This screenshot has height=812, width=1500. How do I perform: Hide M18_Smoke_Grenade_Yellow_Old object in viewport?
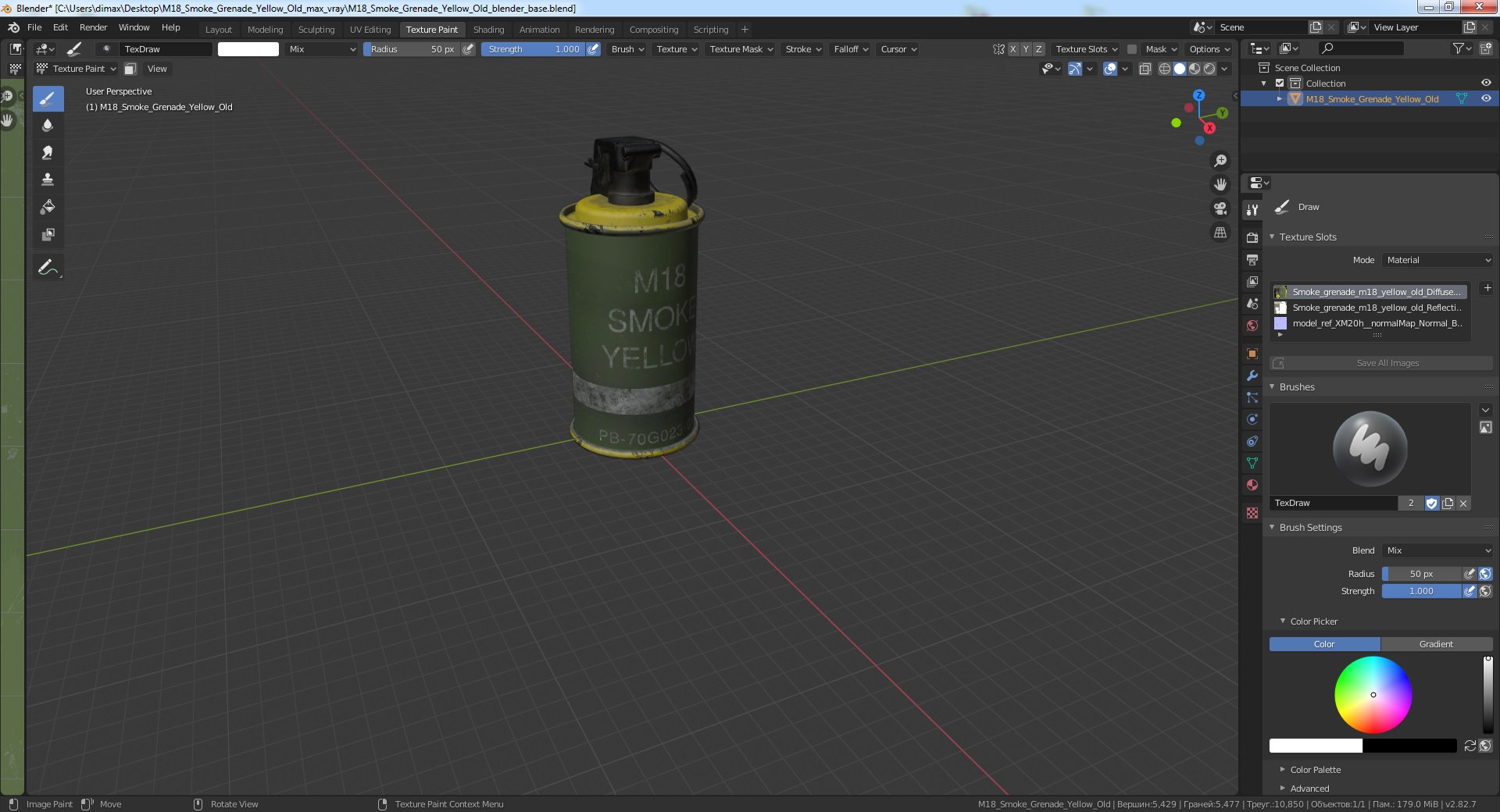pyautogui.click(x=1486, y=98)
